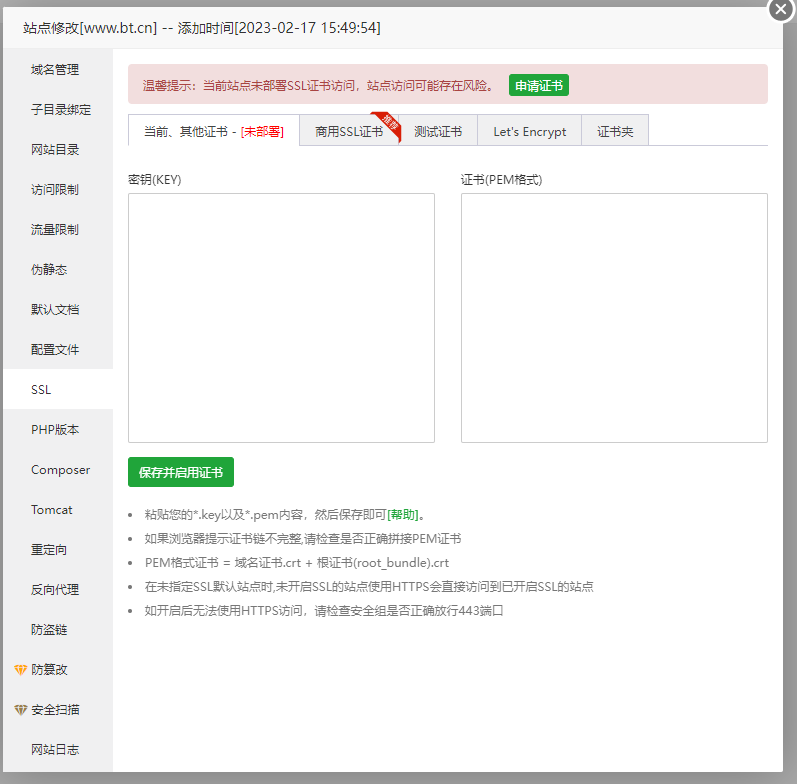Click the green 申请证书 button
Screen dimensions: 797x784
tap(538, 86)
